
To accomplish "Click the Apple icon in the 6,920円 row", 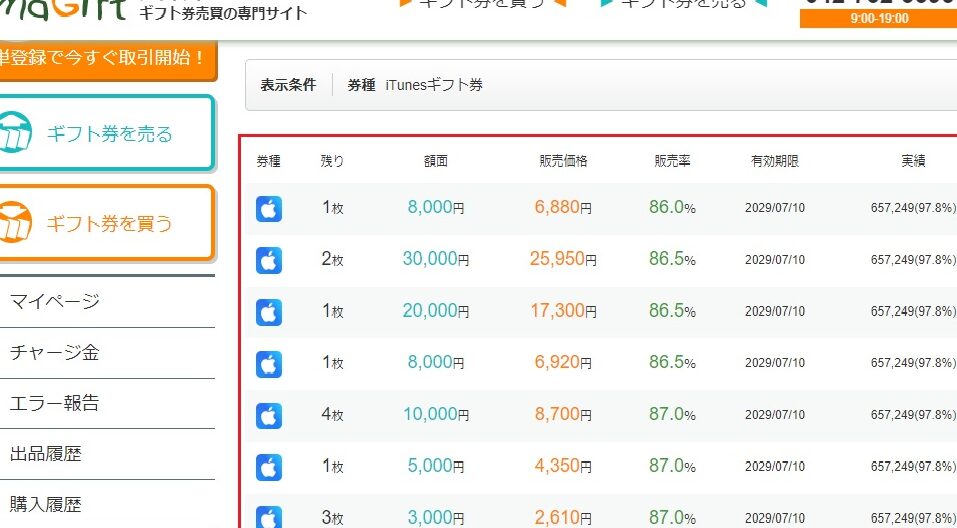I will click(x=269, y=363).
